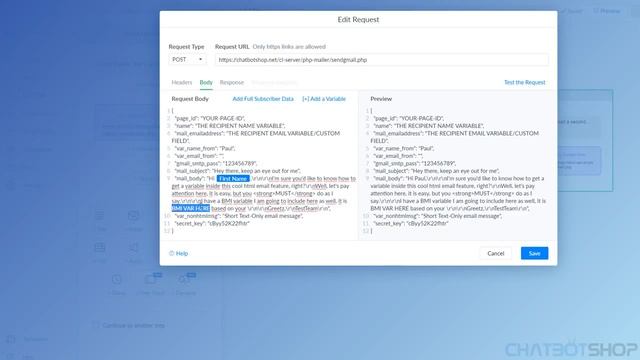640x360 pixels.
Task: Click the "name" line in Request Body editor
Action: [x=230, y=126]
